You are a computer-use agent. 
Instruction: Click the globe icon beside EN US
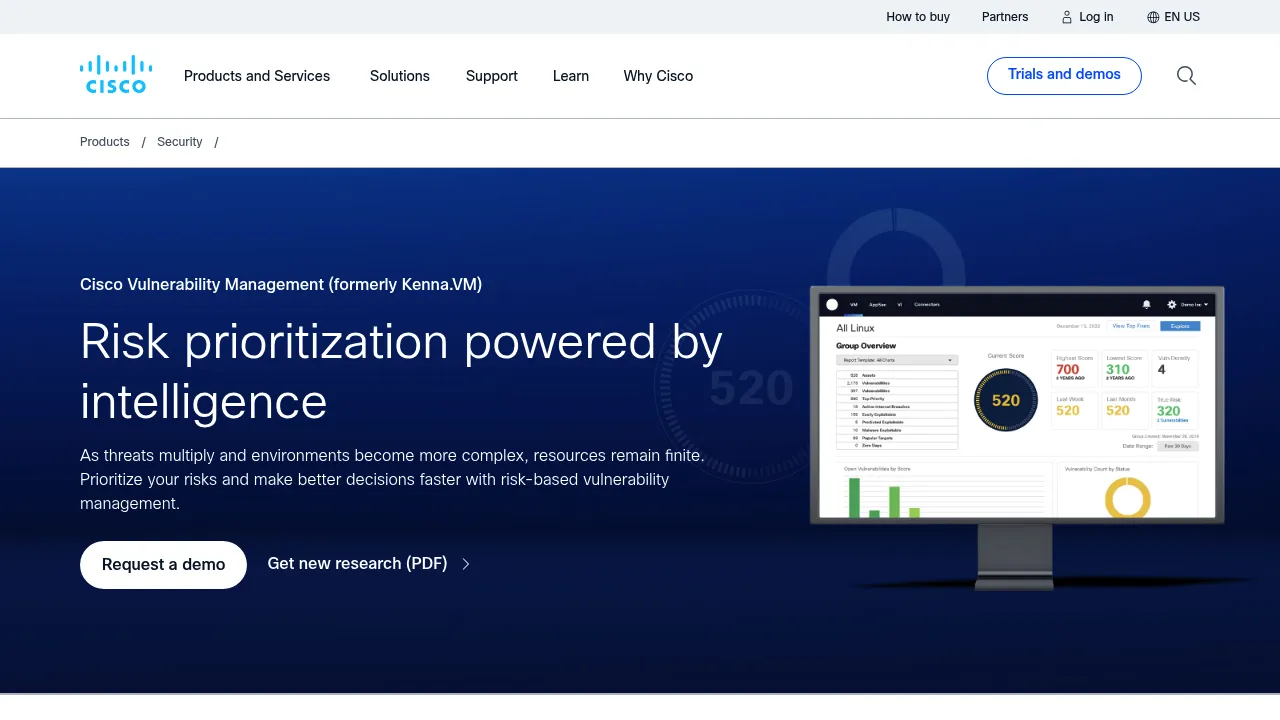click(x=1153, y=17)
